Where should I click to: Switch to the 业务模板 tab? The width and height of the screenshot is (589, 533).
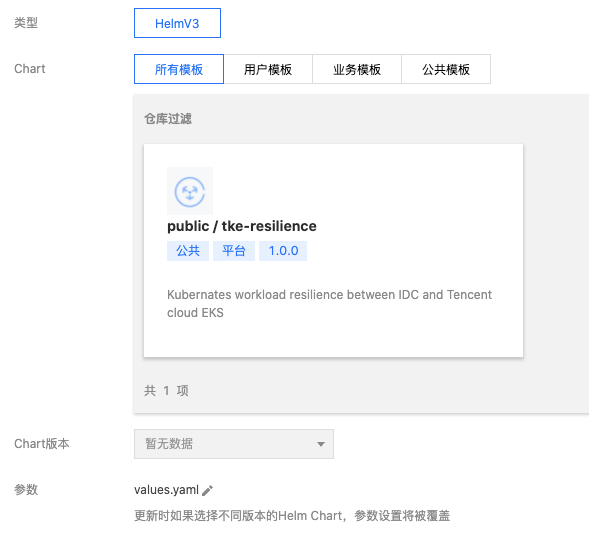(357, 69)
